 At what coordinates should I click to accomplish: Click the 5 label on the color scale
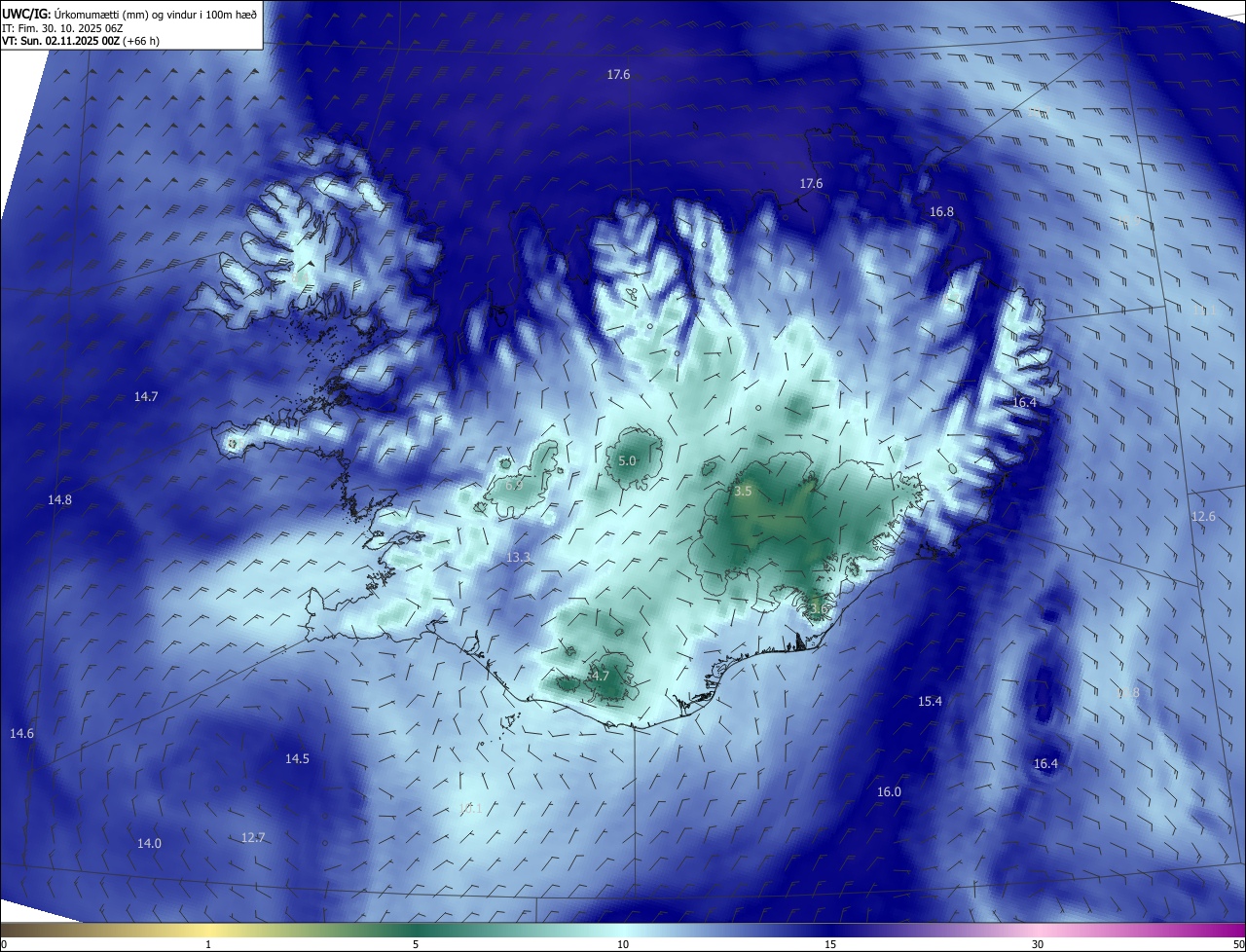pyautogui.click(x=416, y=944)
